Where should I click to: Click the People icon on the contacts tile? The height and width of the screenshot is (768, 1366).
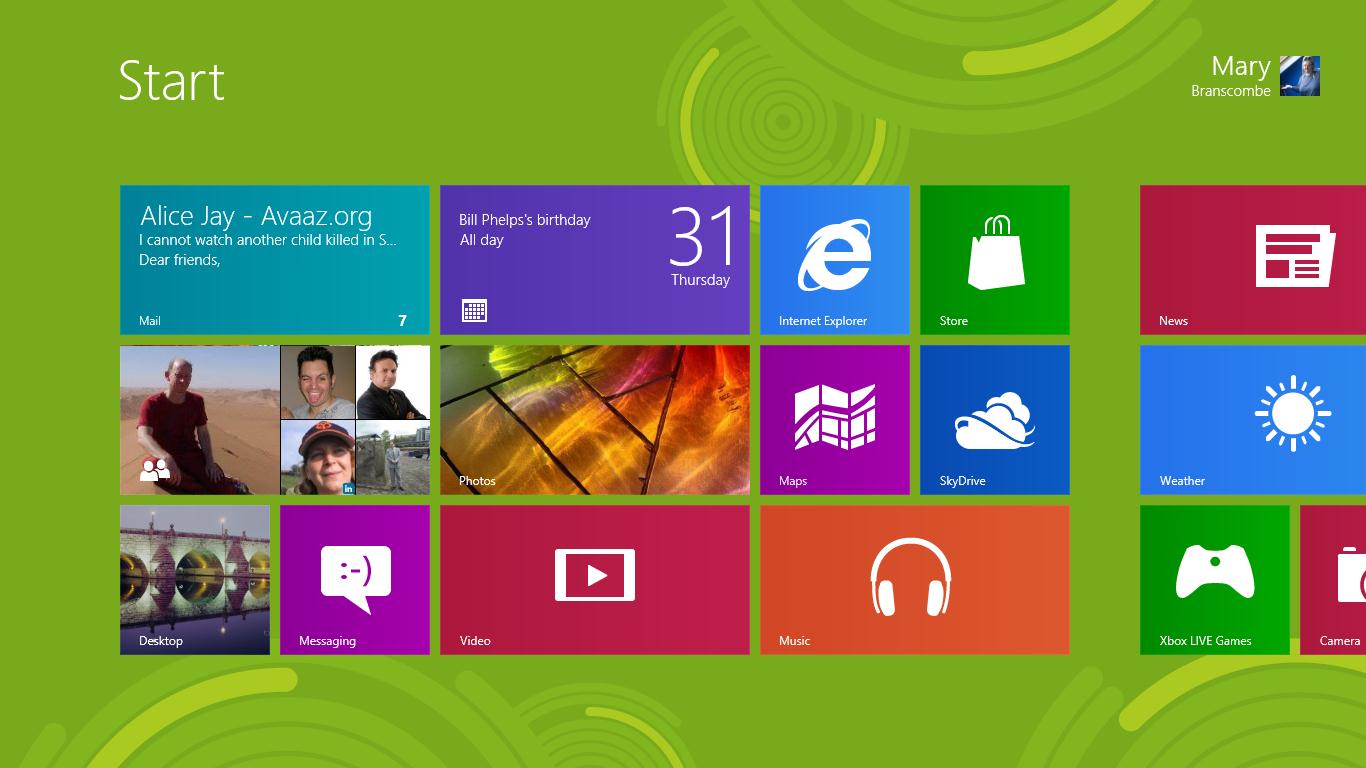[155, 469]
